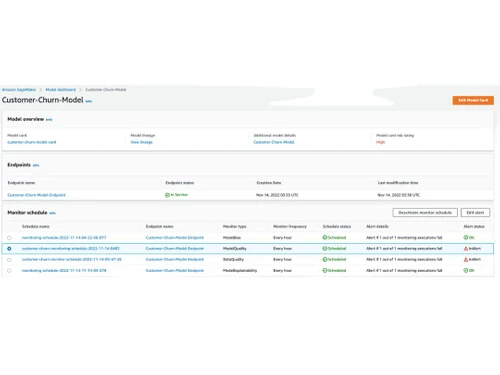The width and height of the screenshot is (500, 375).
Task: Click the High risk rating value
Action: pos(380,142)
